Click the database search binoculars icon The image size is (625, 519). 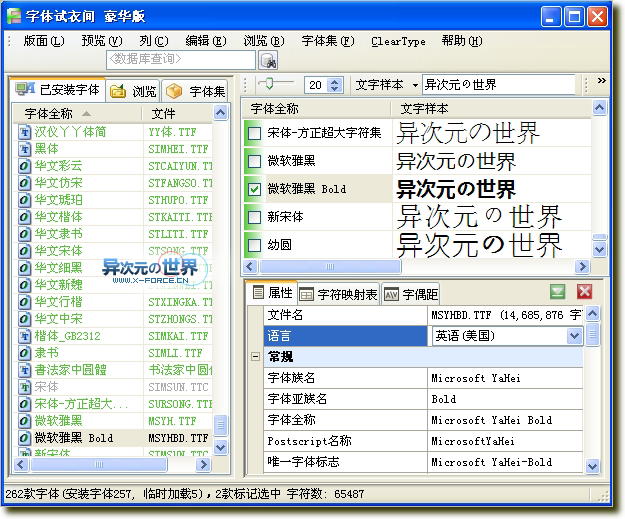click(268, 60)
